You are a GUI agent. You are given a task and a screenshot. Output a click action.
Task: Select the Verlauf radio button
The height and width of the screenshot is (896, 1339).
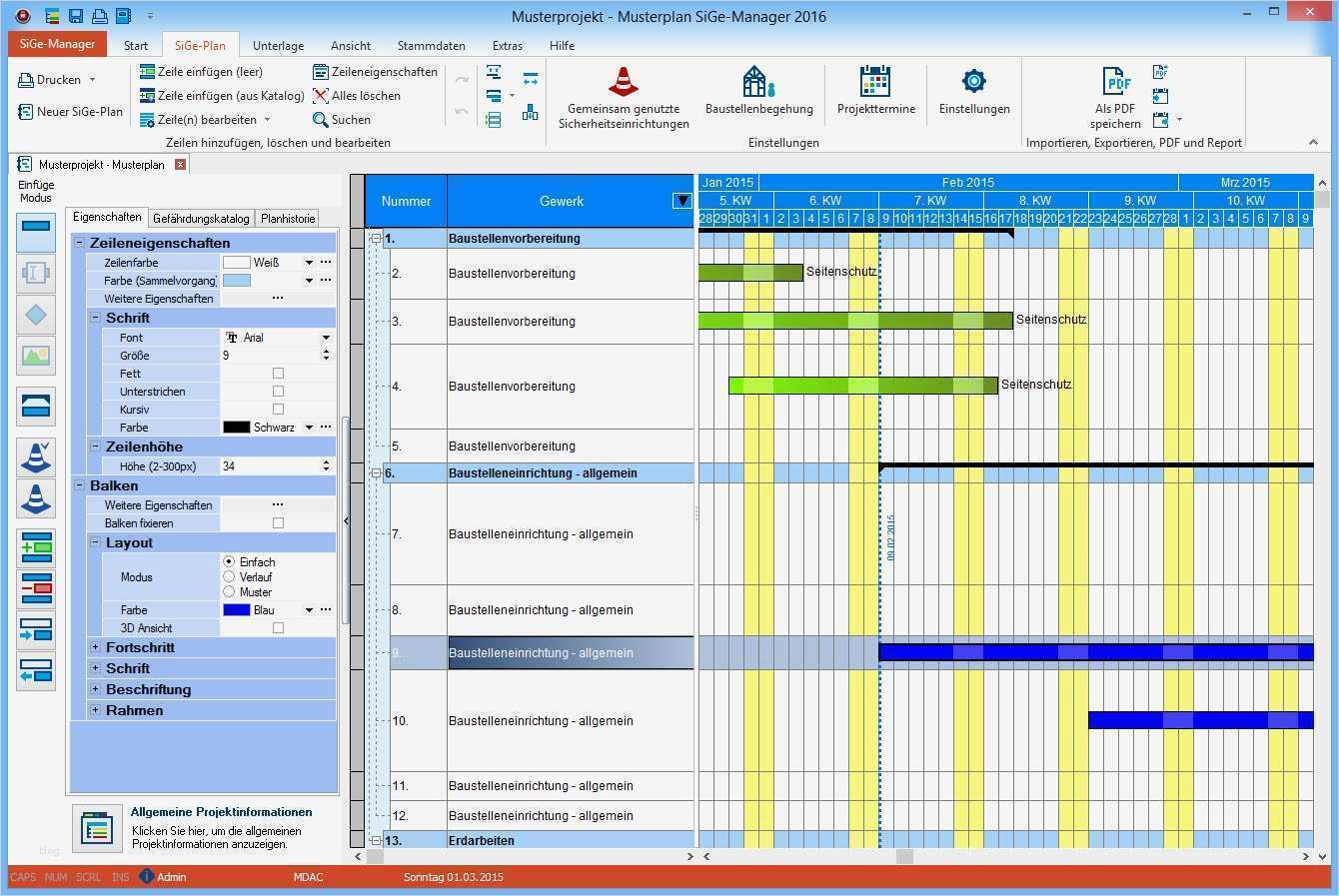(x=229, y=577)
